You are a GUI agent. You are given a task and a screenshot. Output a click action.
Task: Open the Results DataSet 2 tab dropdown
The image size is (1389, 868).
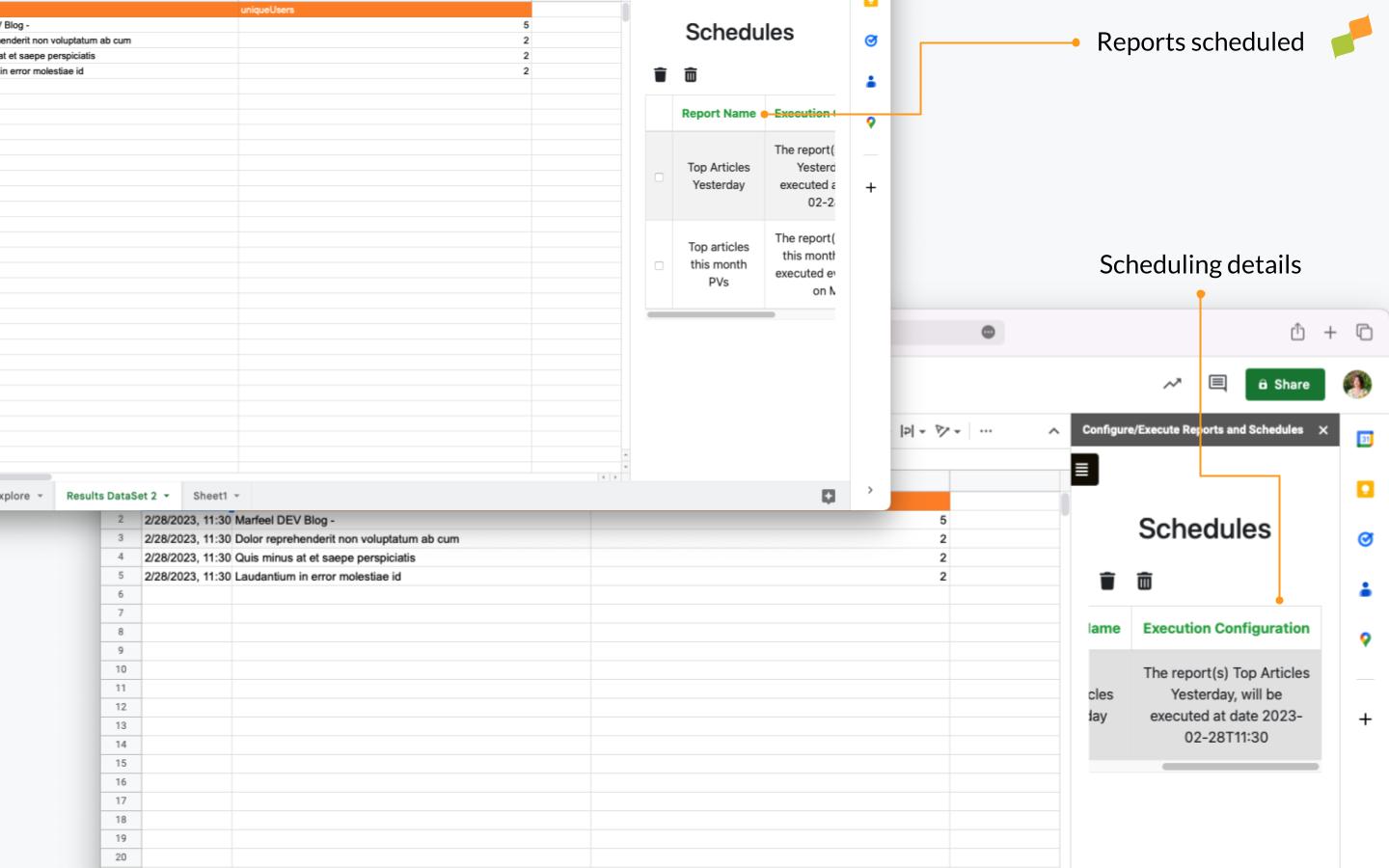(x=164, y=495)
